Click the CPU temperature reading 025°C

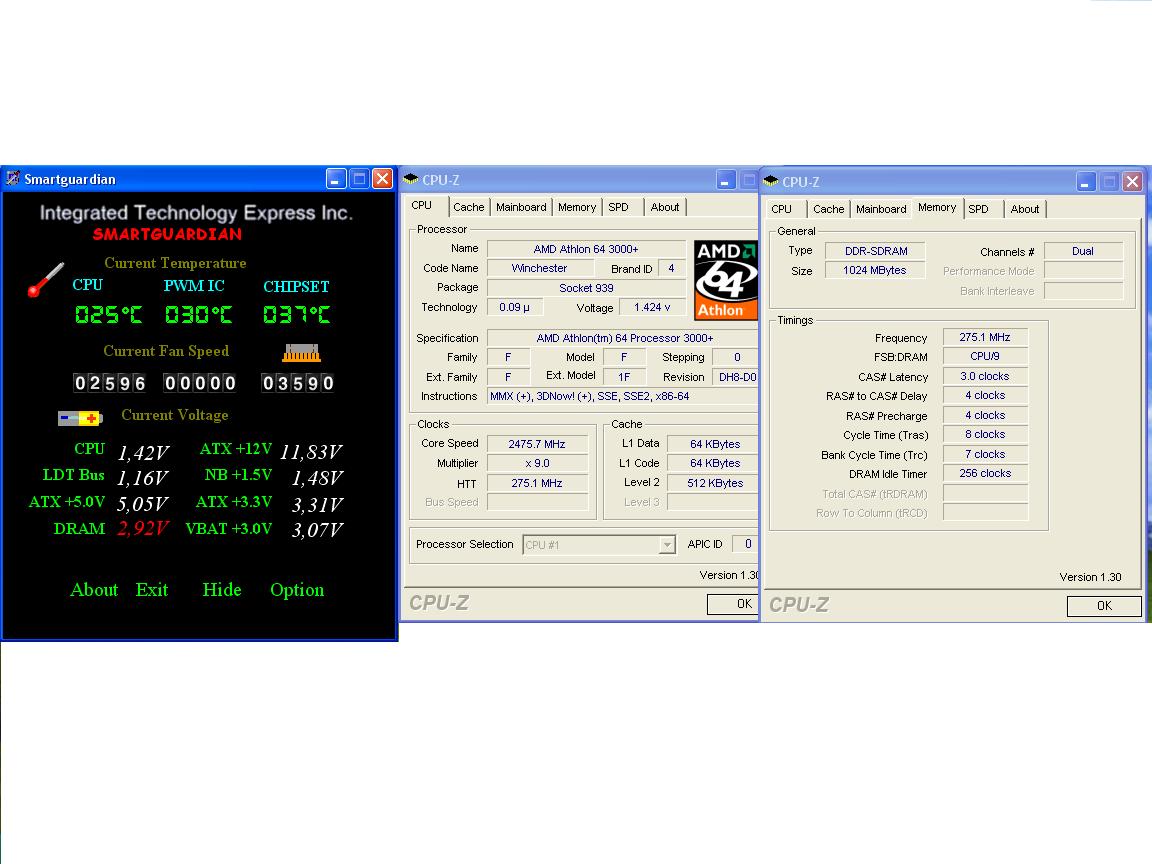point(109,315)
